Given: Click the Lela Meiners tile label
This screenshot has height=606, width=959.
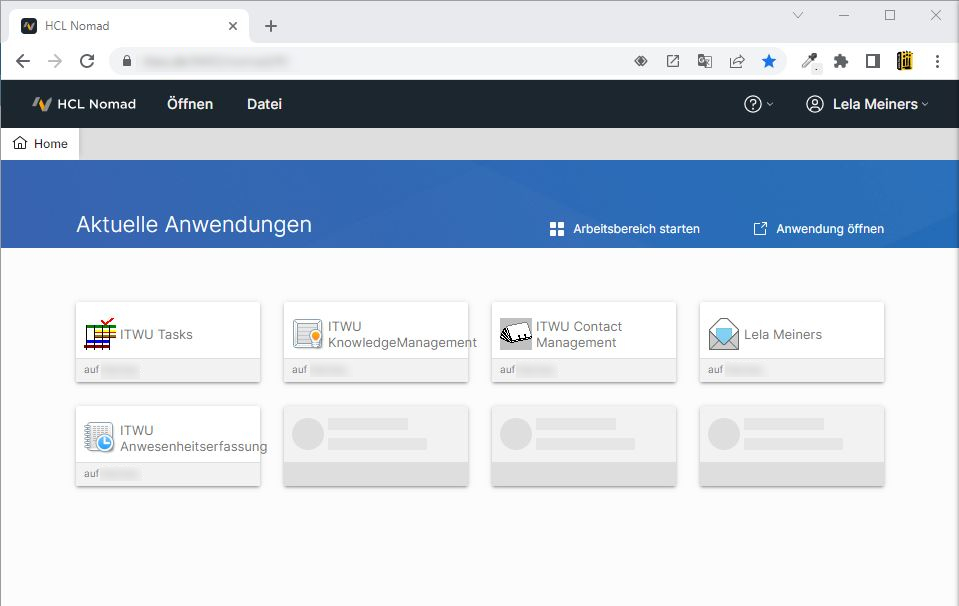Looking at the screenshot, I should point(783,334).
